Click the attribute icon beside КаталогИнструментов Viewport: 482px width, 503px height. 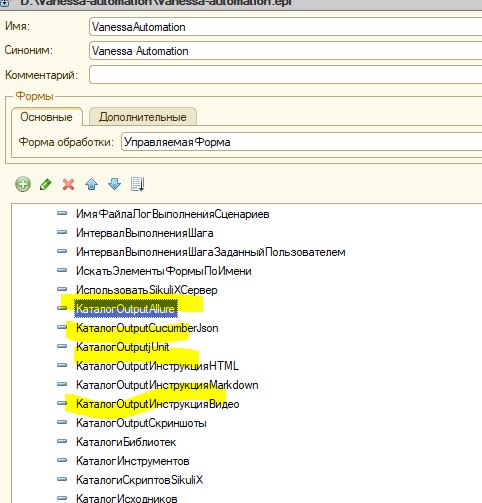[x=62, y=460]
